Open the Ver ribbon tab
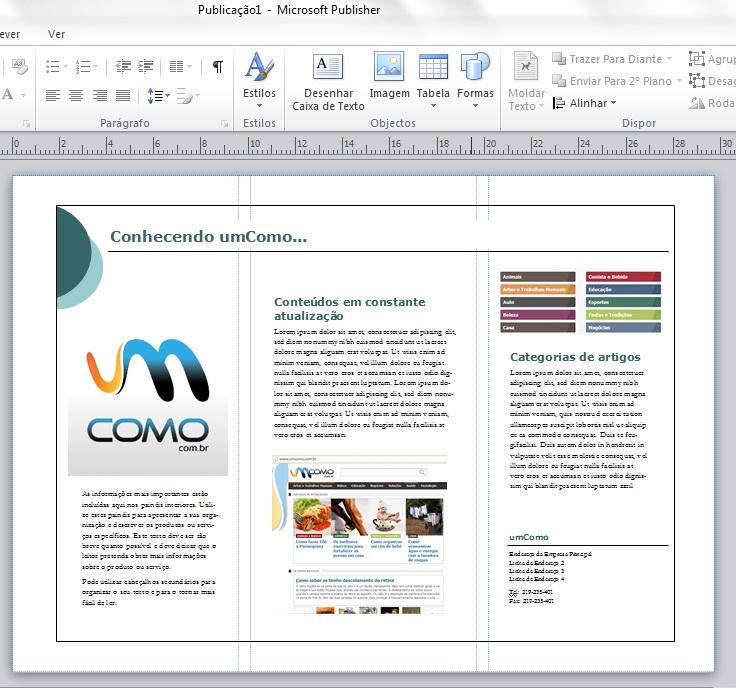736x688 pixels. [57, 34]
